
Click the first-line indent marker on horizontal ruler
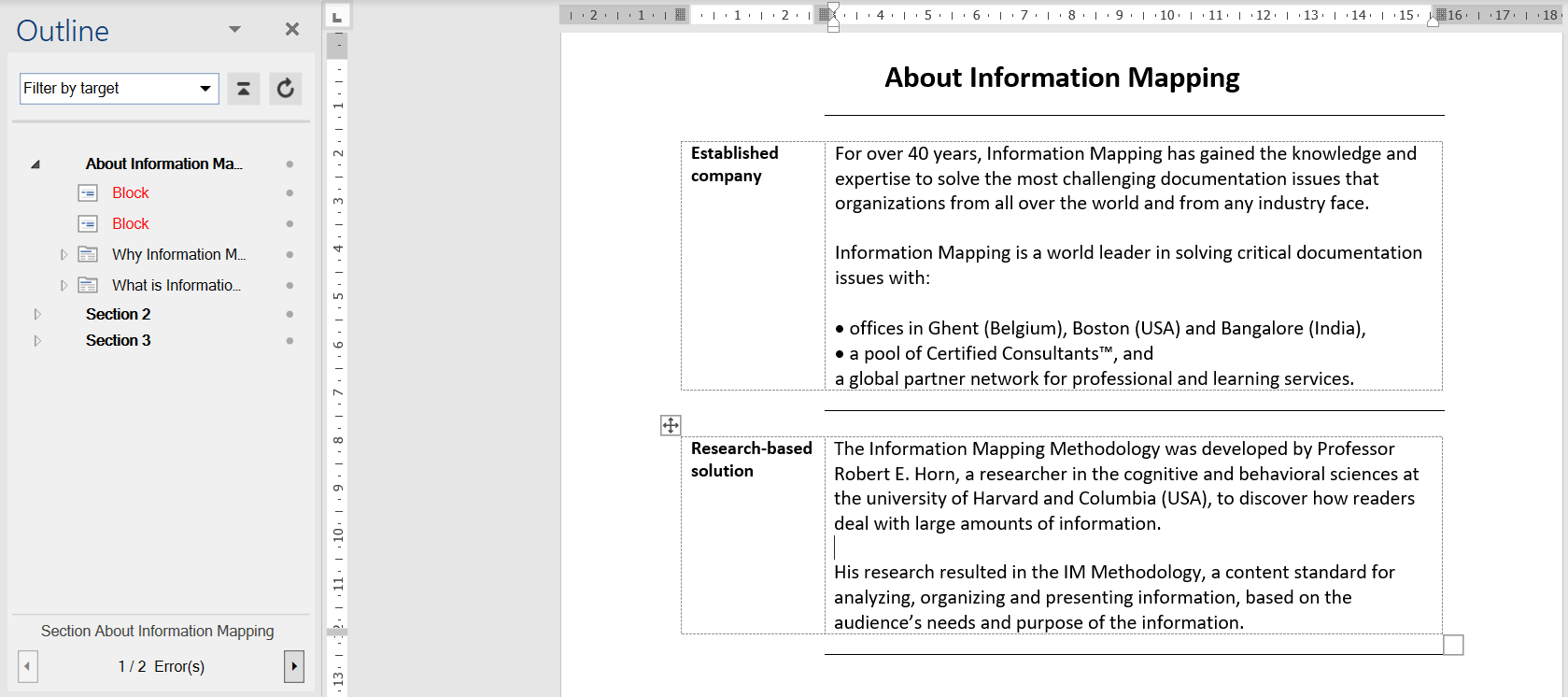tap(833, 8)
